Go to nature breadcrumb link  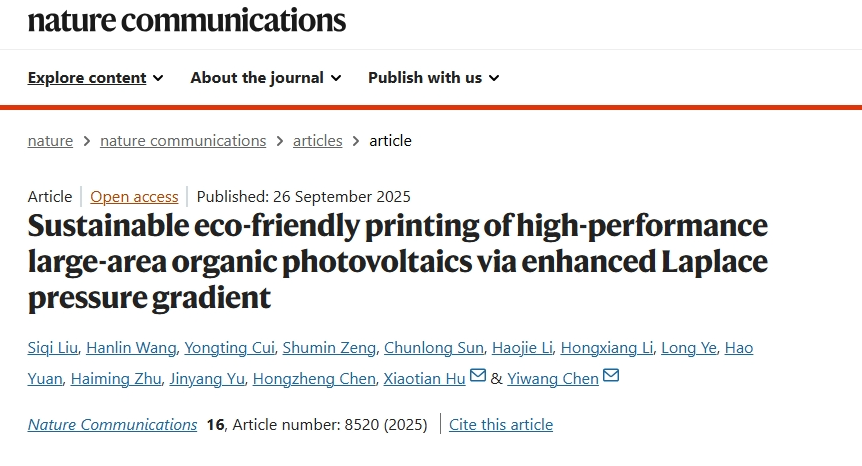[x=50, y=140]
